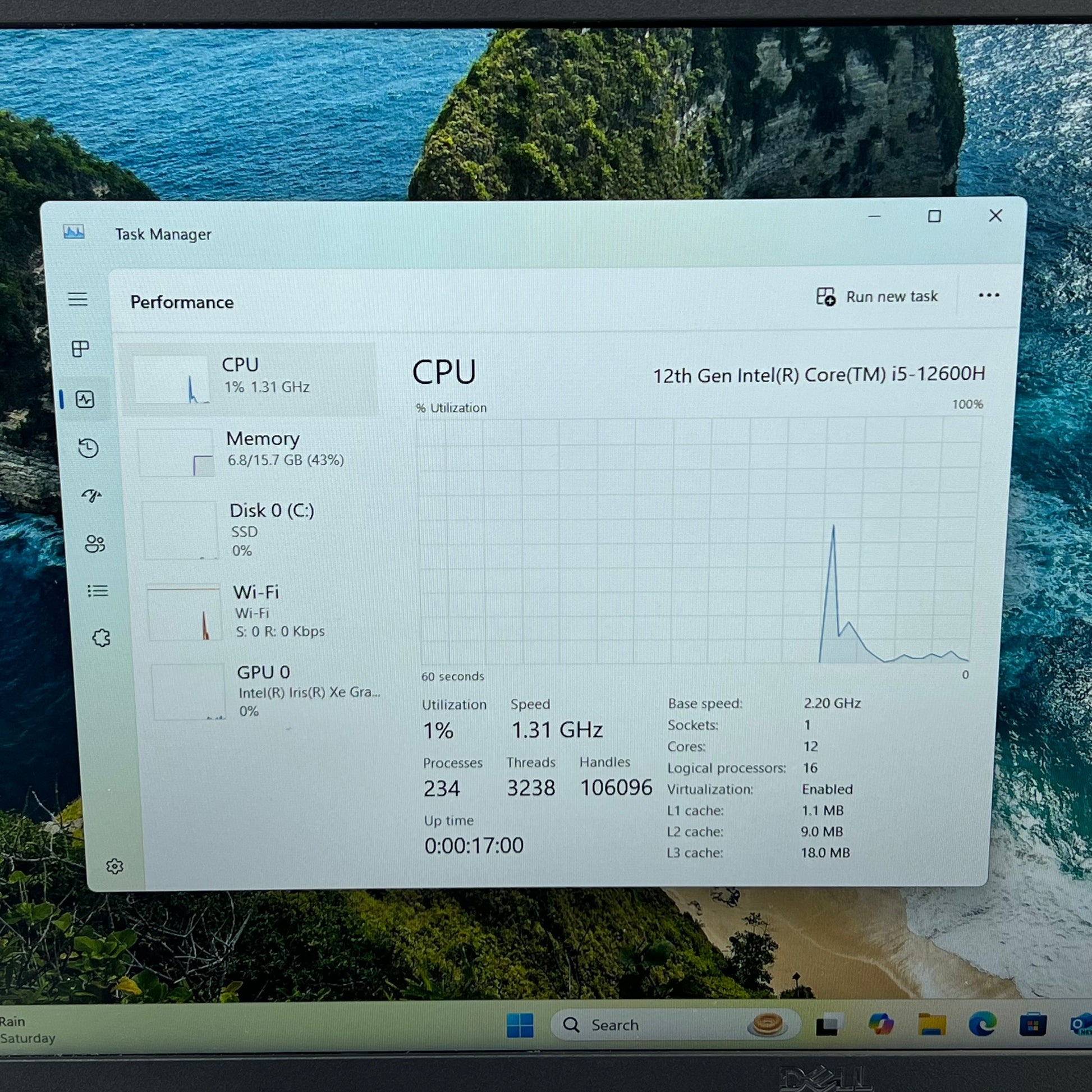Image resolution: width=1092 pixels, height=1092 pixels.
Task: Click the taskbar Search box
Action: tap(676, 1025)
